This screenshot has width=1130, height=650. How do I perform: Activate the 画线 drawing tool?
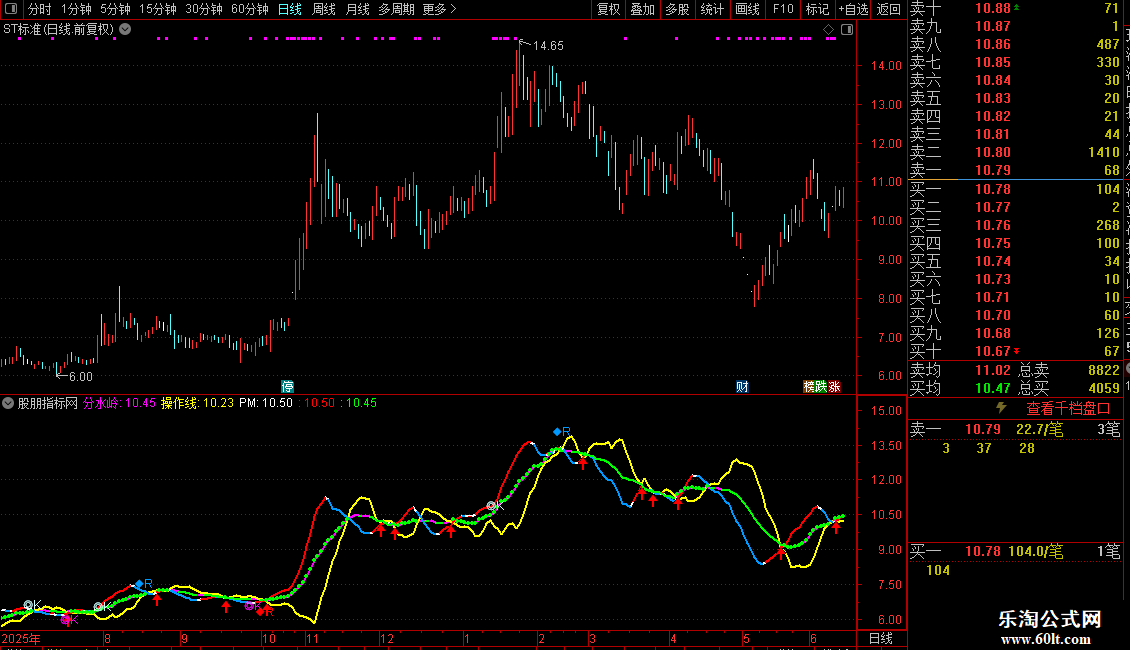[x=747, y=9]
